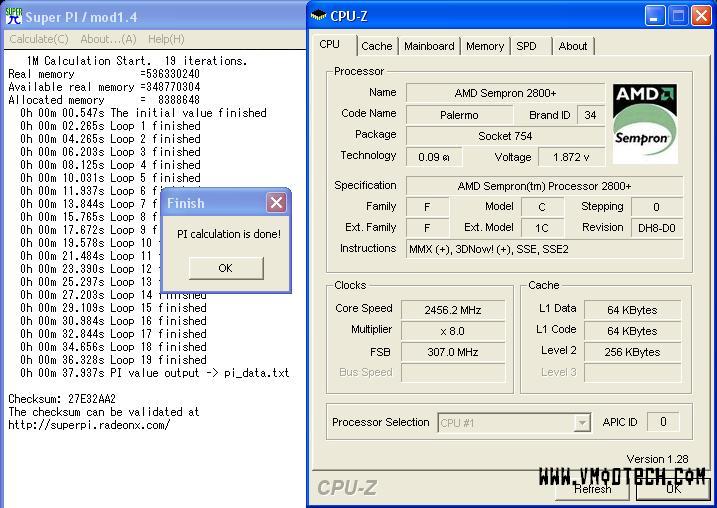
Task: Click the Checksum: 27E32AA2 line
Action: [62, 399]
